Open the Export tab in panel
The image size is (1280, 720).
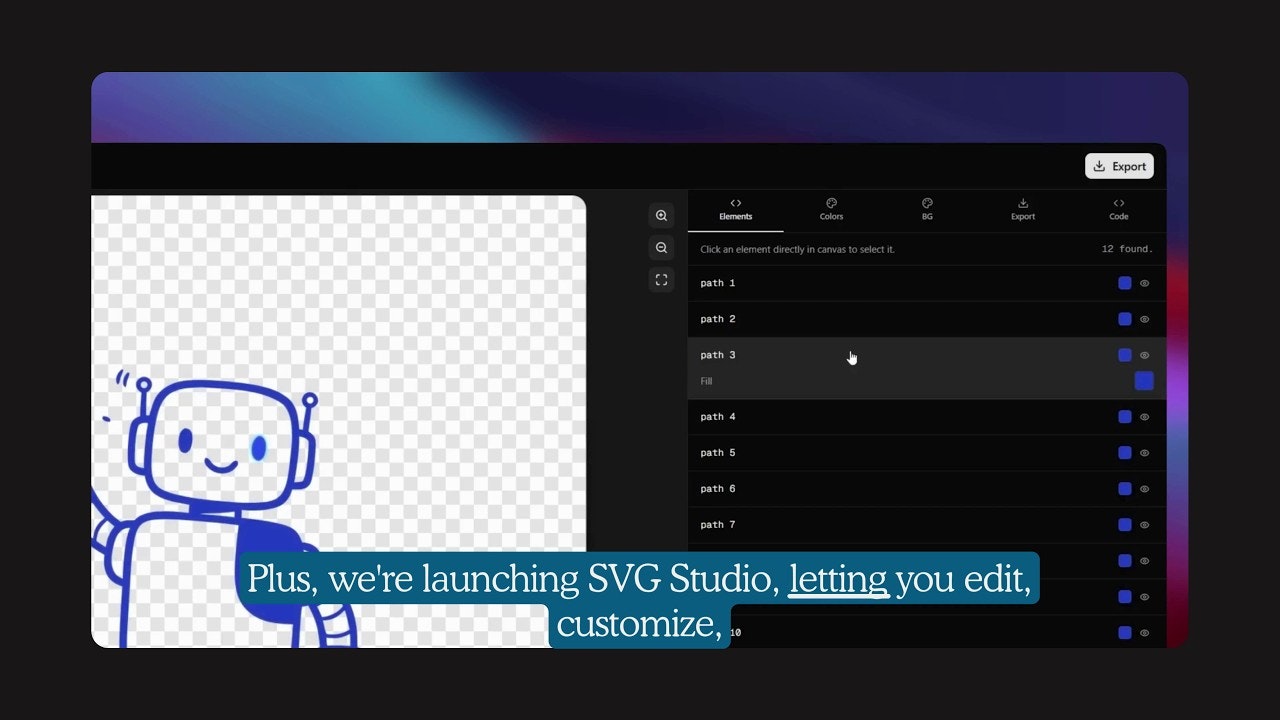pyautogui.click(x=1023, y=210)
